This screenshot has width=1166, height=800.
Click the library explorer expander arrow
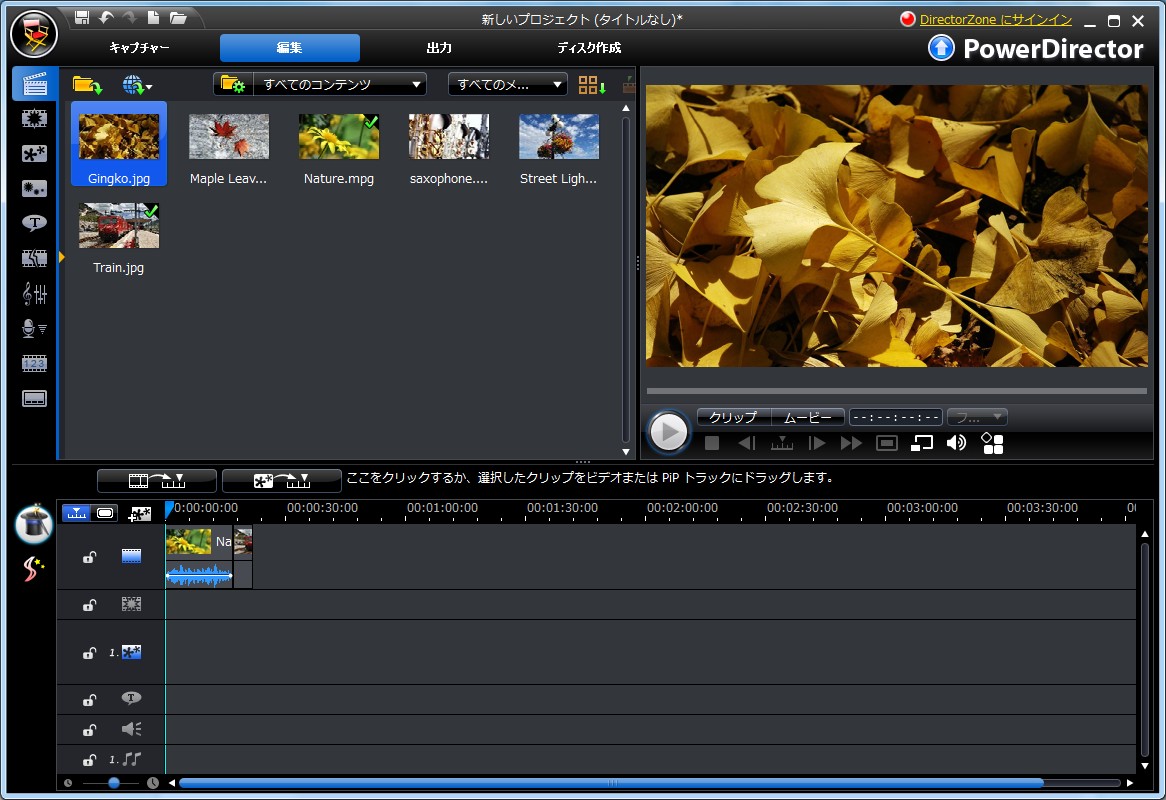62,257
